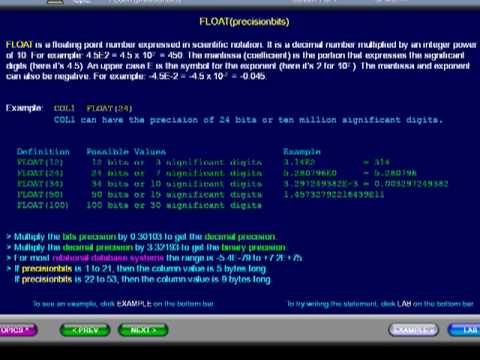Advance with the NEXT > button
The image size is (480, 360).
tap(143, 330)
